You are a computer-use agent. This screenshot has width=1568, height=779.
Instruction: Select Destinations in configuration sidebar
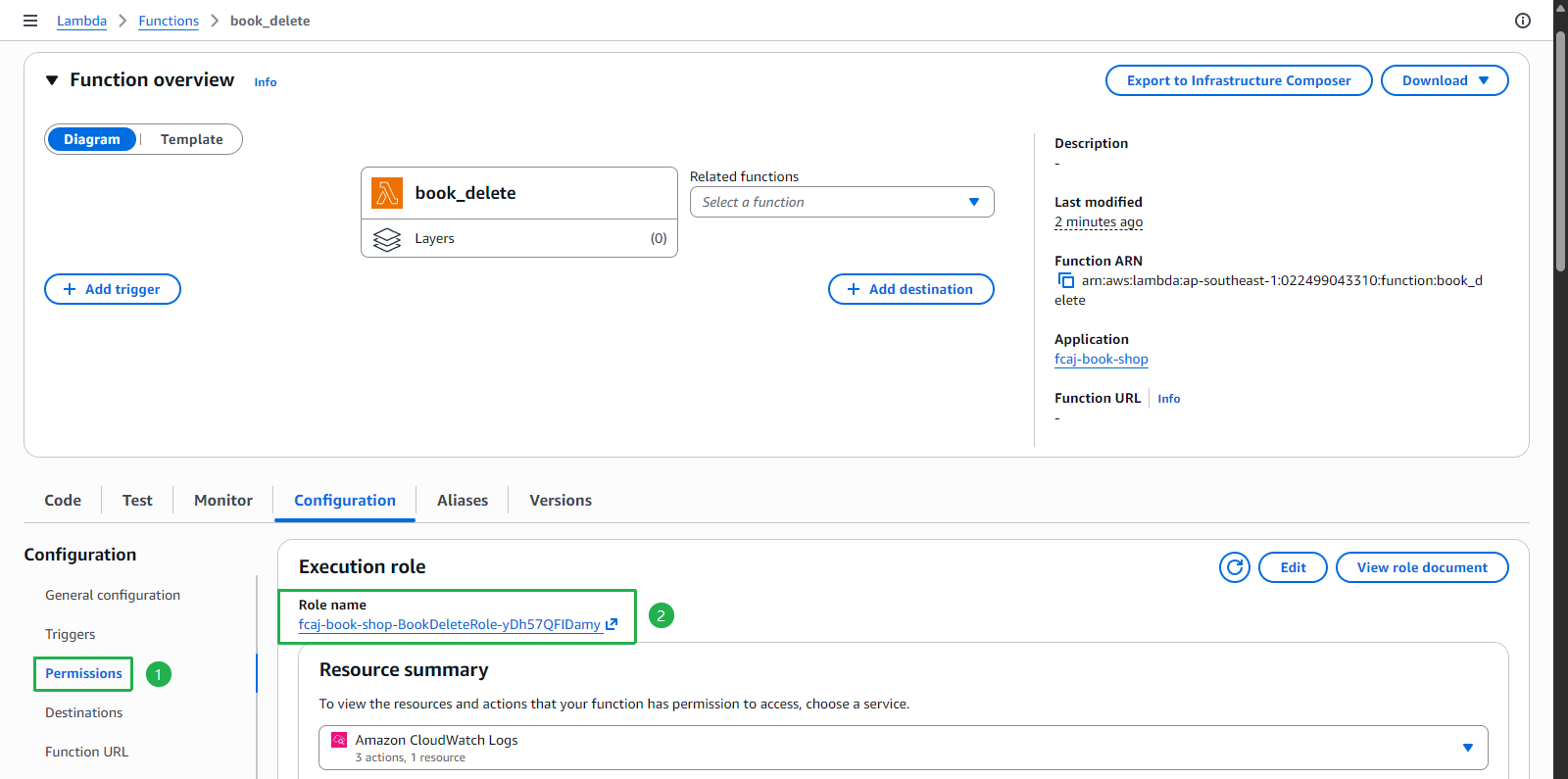click(x=84, y=712)
